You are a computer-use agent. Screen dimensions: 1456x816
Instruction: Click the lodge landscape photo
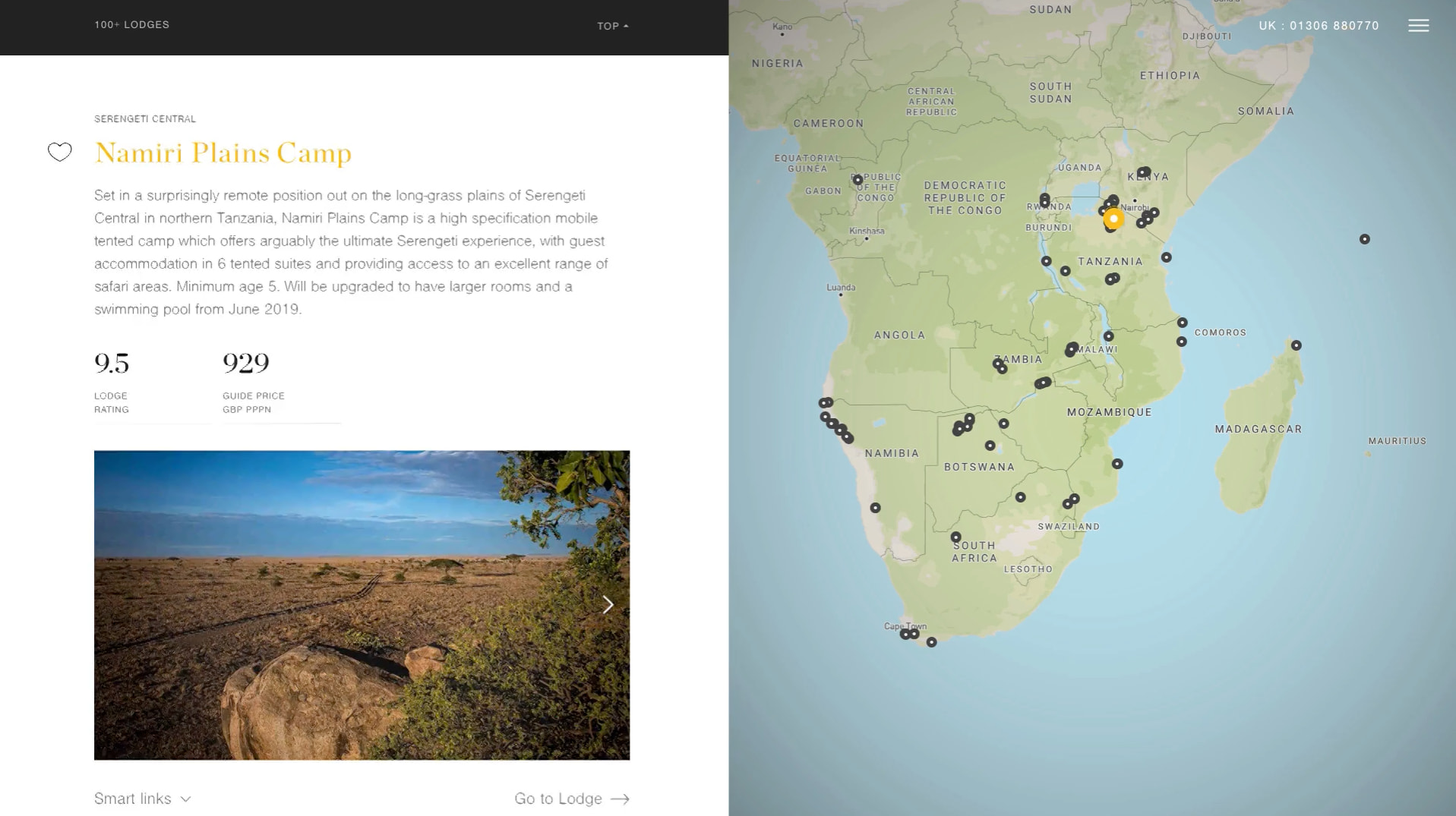click(x=362, y=605)
